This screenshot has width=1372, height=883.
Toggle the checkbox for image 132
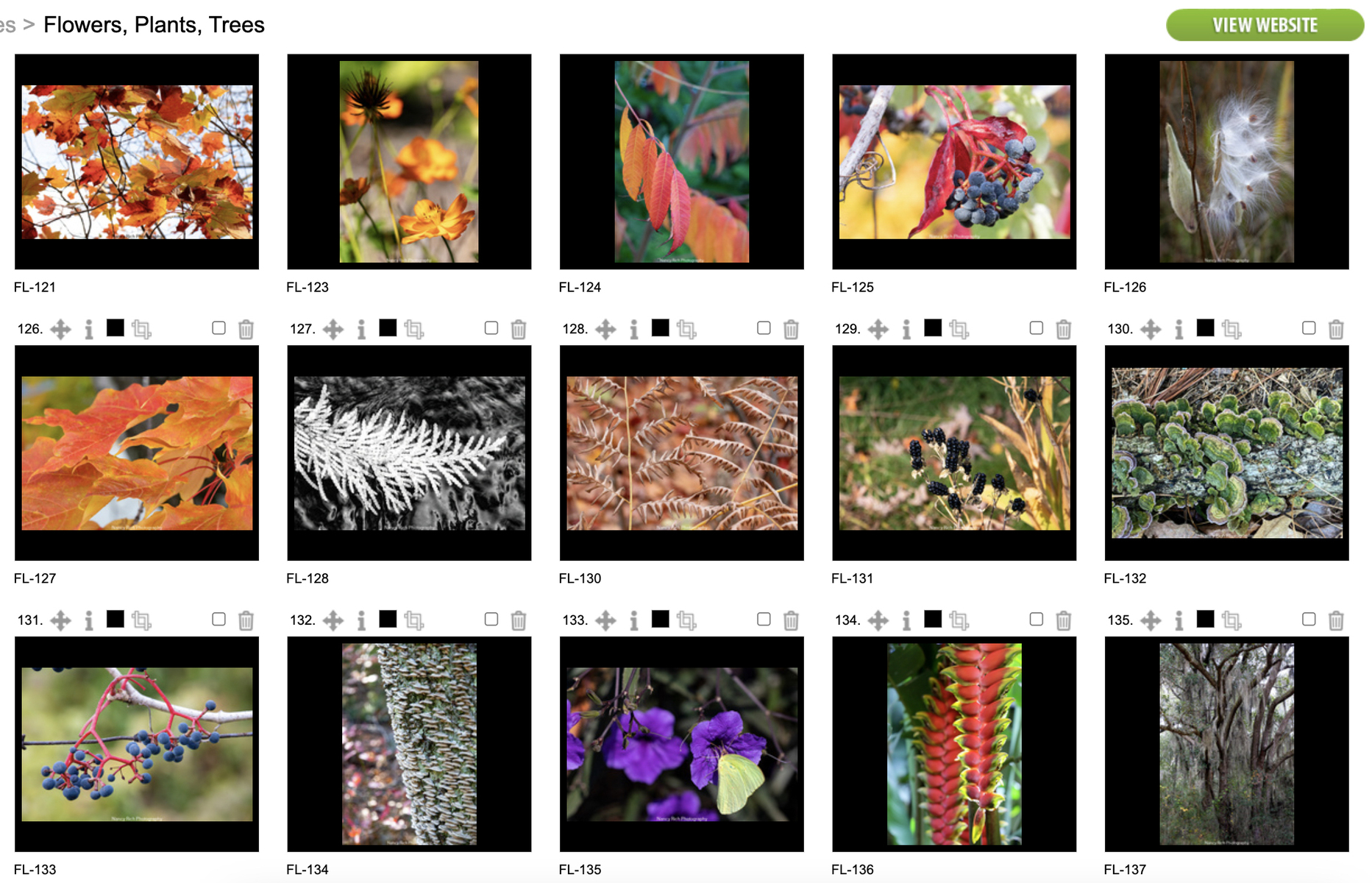[x=491, y=619]
